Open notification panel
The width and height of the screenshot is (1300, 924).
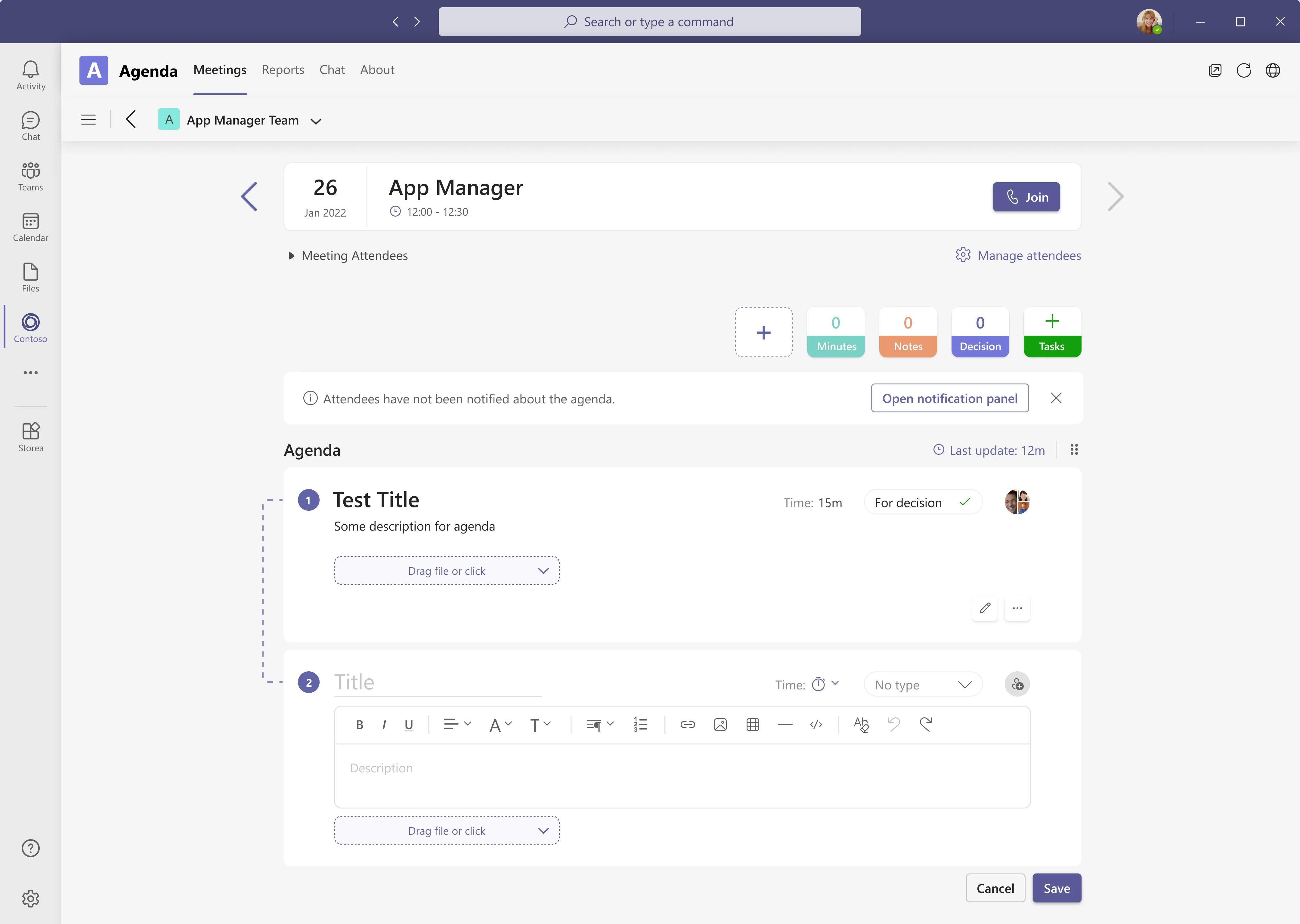click(x=949, y=398)
